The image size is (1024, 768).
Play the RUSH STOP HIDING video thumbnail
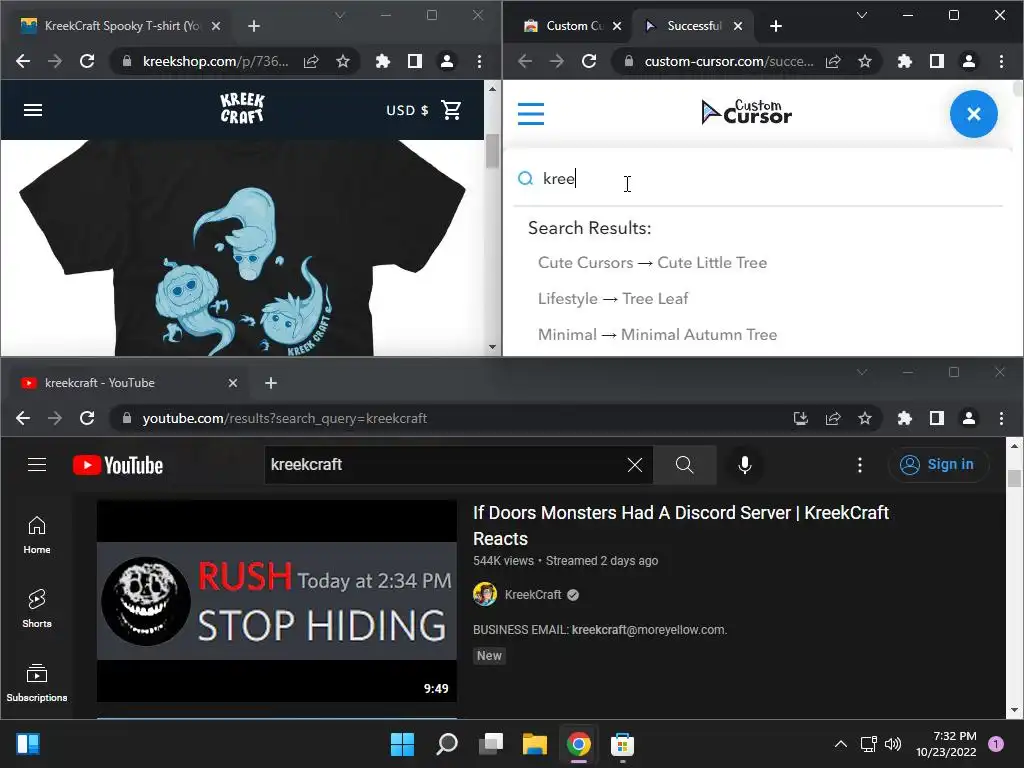tap(277, 601)
